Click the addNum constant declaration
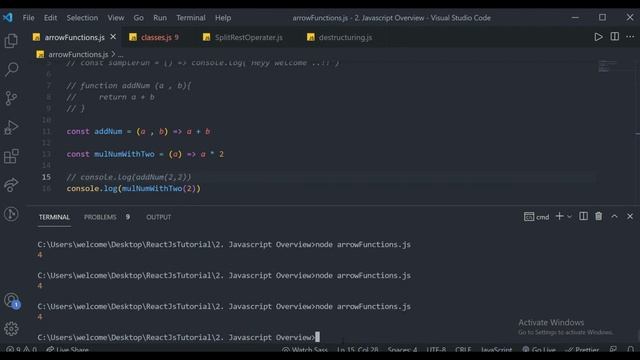The image size is (640, 360). pos(138,131)
